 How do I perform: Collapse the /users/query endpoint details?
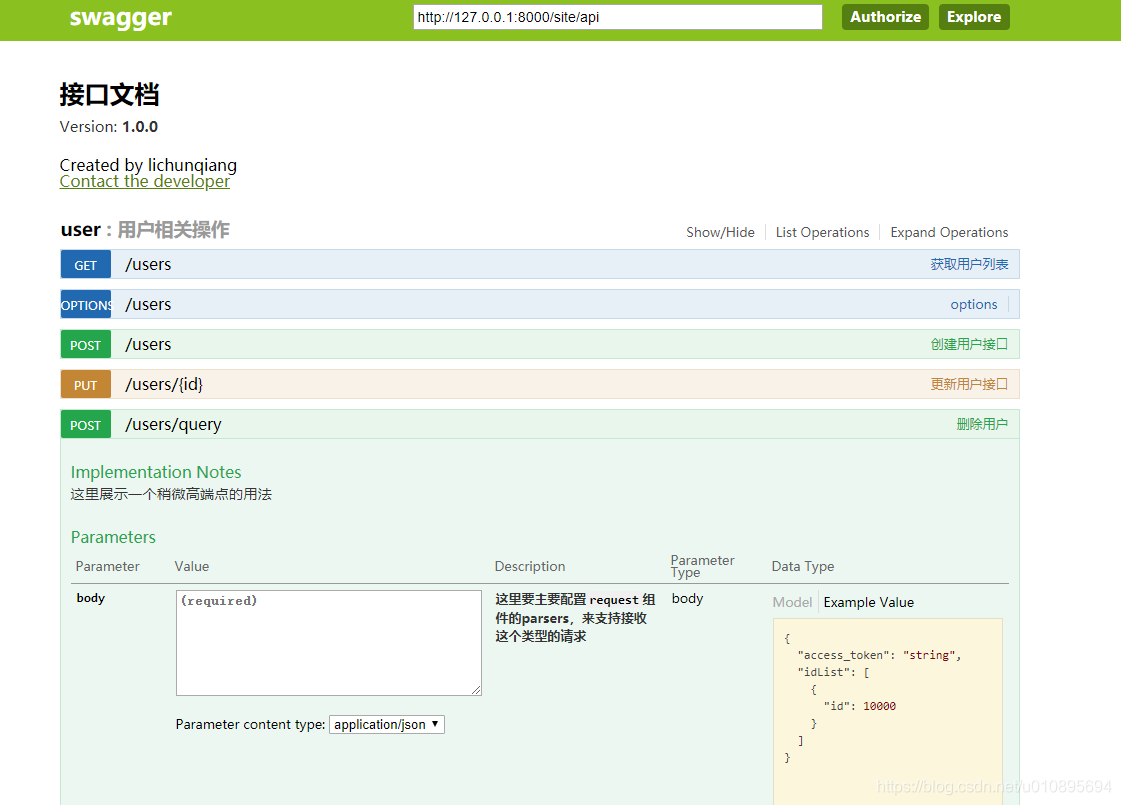[x=172, y=423]
